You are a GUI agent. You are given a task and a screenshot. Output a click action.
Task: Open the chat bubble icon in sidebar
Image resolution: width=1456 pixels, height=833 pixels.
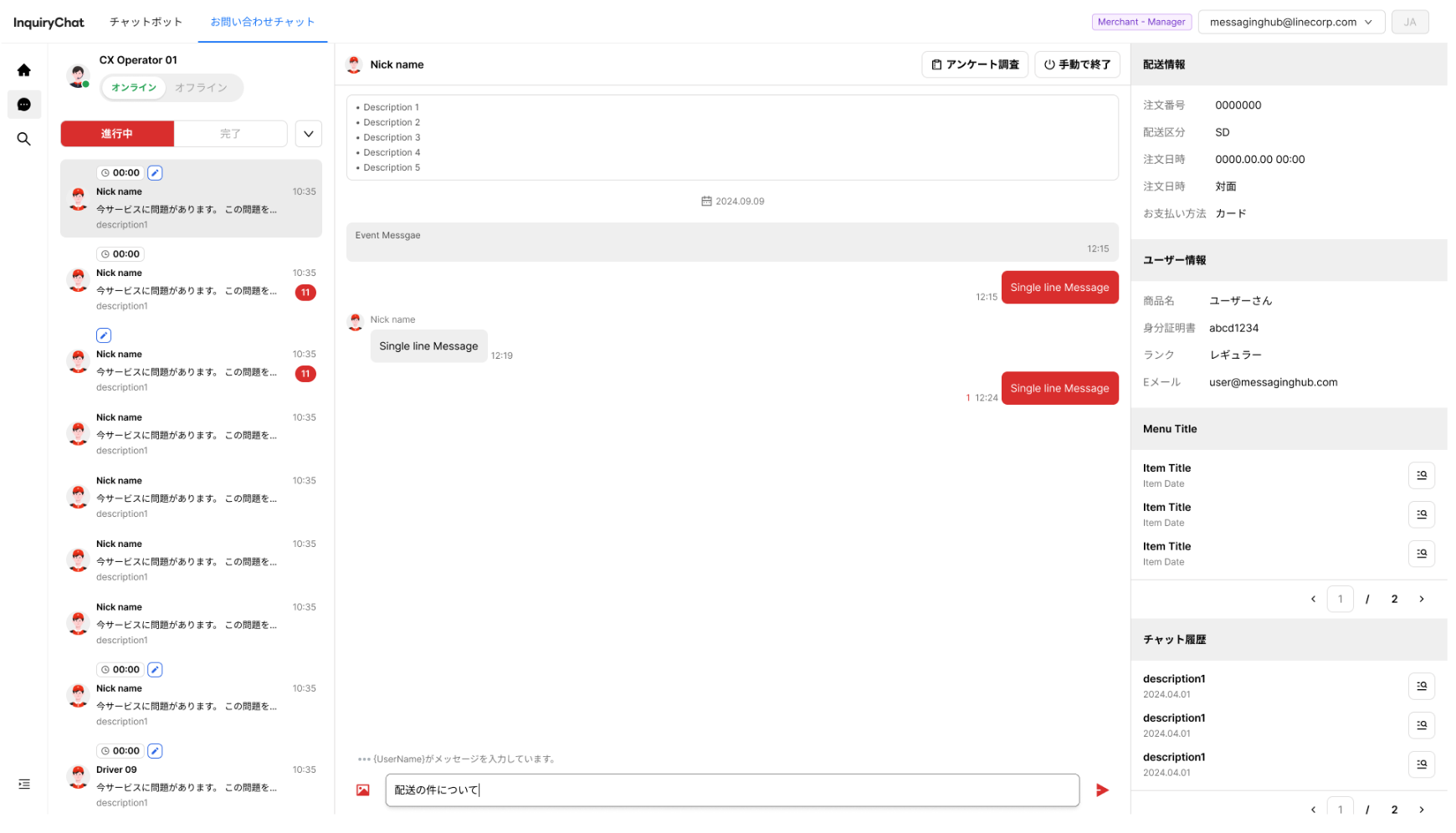coord(24,105)
